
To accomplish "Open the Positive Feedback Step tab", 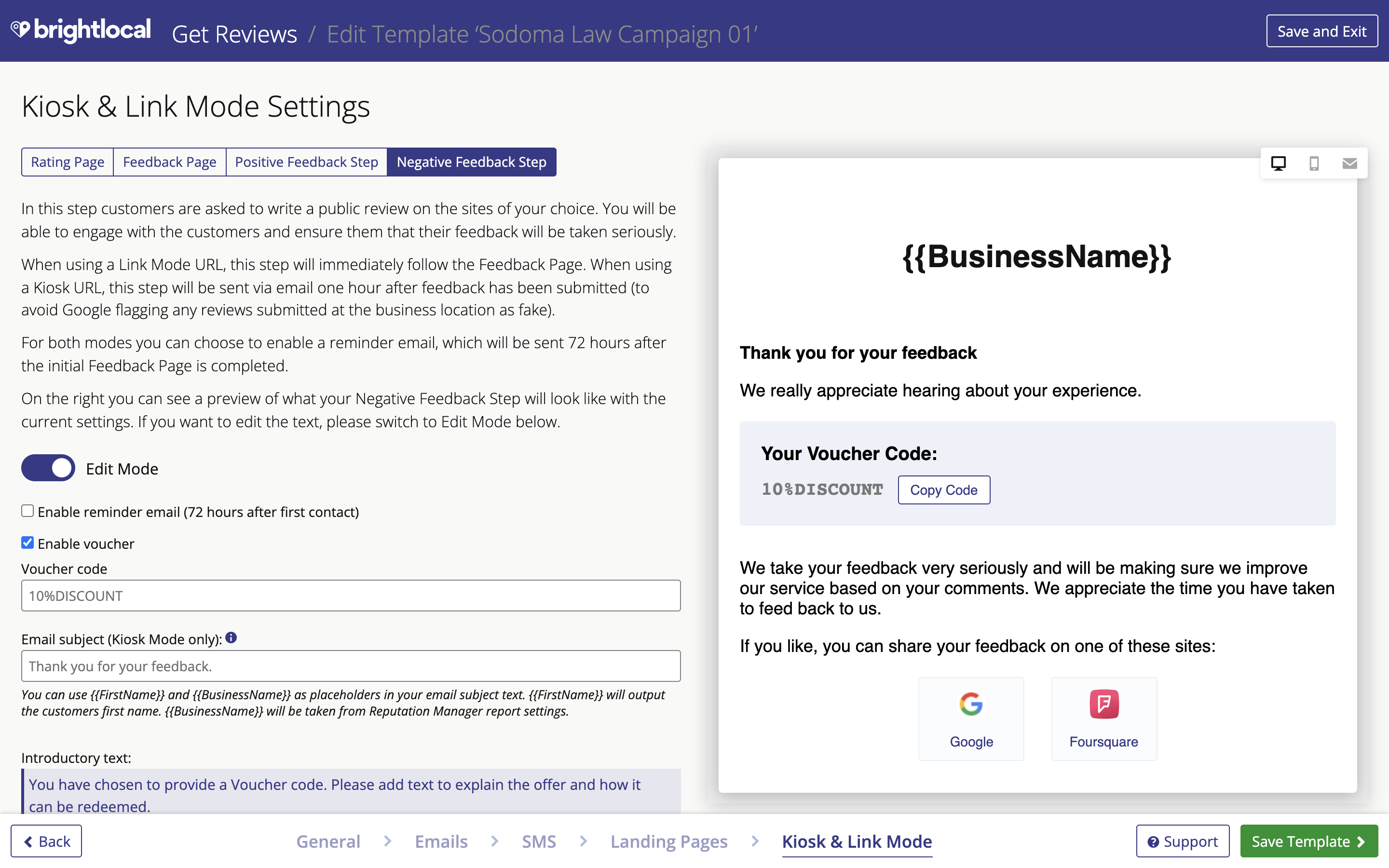I will click(x=307, y=162).
